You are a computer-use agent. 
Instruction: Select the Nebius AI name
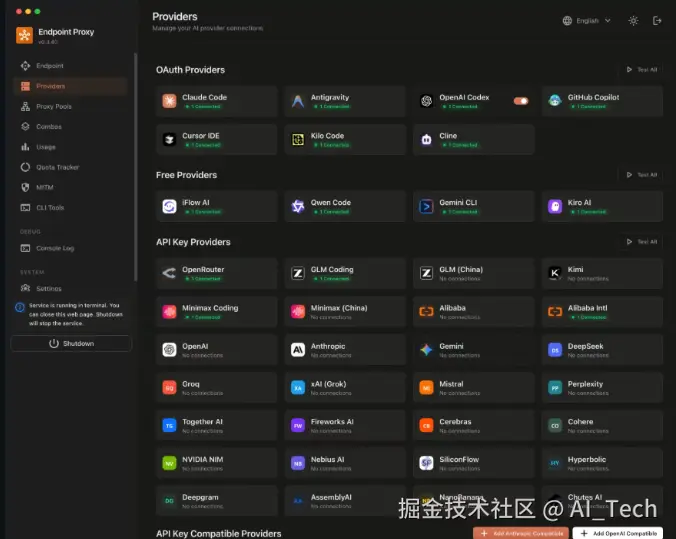tap(327, 459)
